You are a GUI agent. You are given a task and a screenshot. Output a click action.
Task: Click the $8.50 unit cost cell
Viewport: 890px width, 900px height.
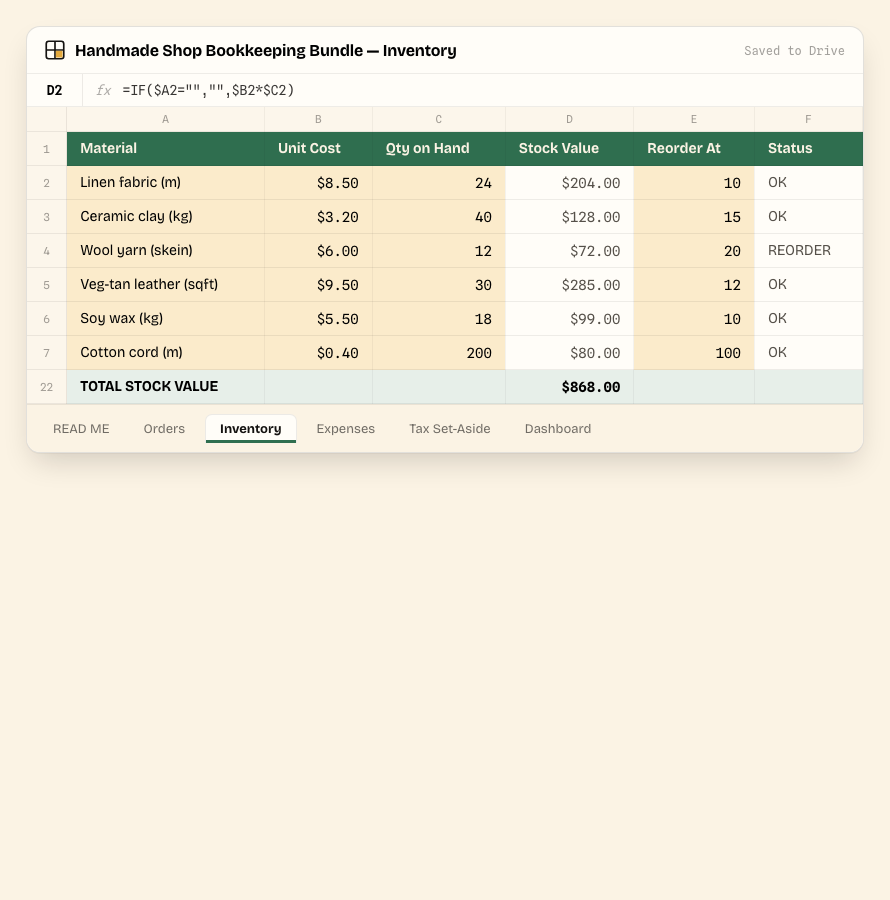(318, 183)
